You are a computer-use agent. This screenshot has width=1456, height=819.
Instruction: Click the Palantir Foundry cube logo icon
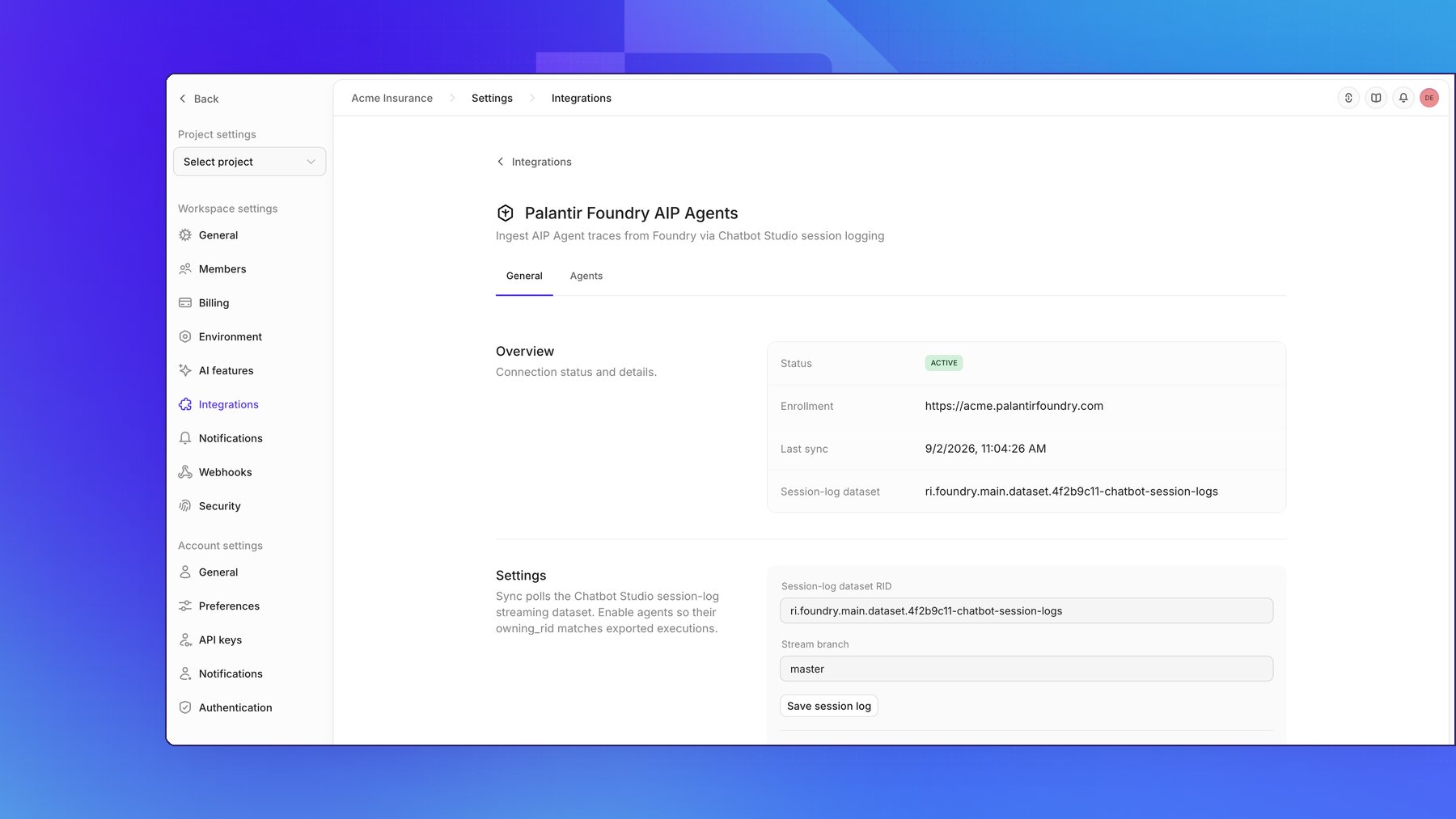point(506,213)
